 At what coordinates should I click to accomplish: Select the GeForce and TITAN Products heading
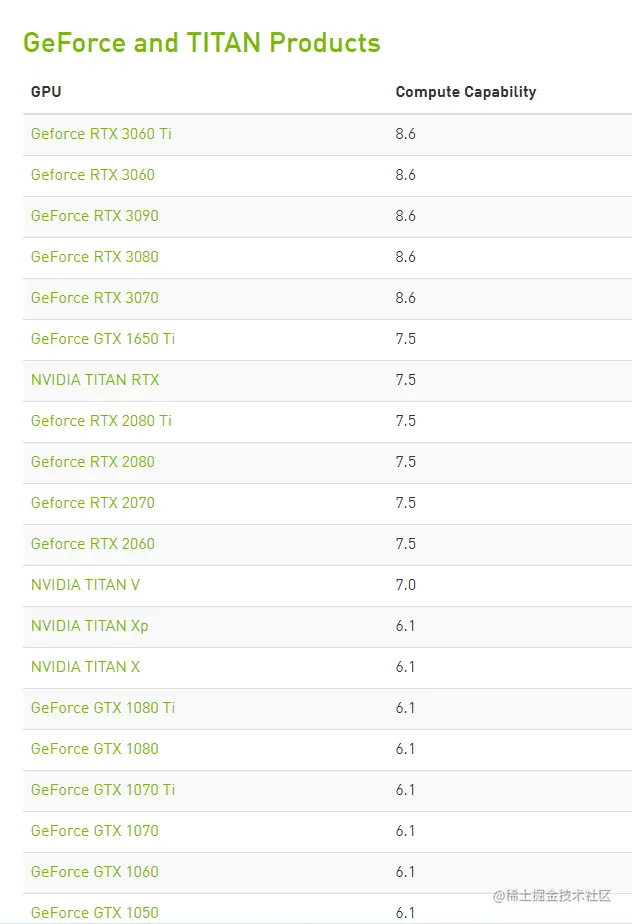click(x=202, y=43)
